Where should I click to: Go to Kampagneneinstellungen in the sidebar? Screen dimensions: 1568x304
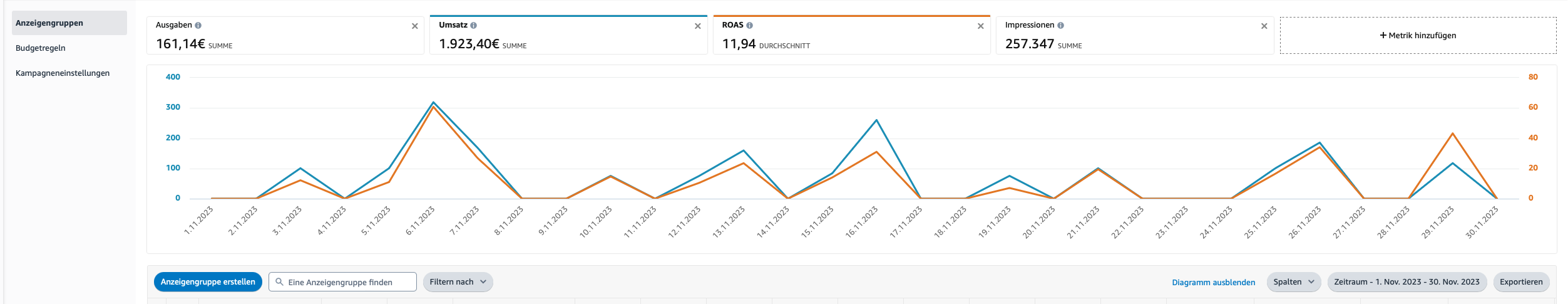click(x=63, y=73)
